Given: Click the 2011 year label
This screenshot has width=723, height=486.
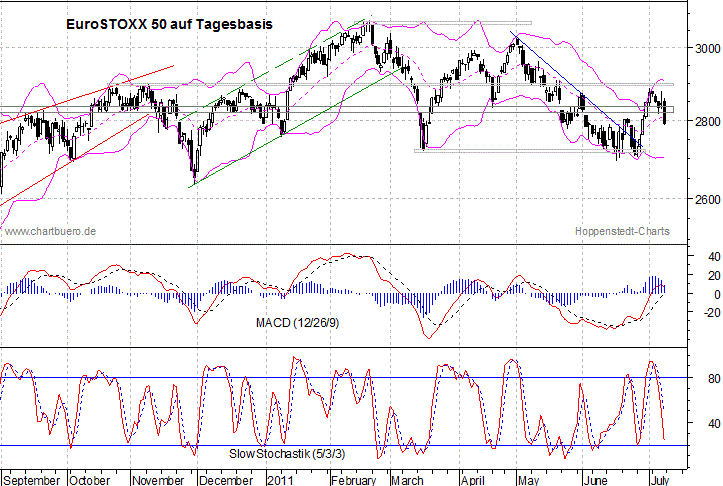Looking at the screenshot, I should (x=280, y=480).
